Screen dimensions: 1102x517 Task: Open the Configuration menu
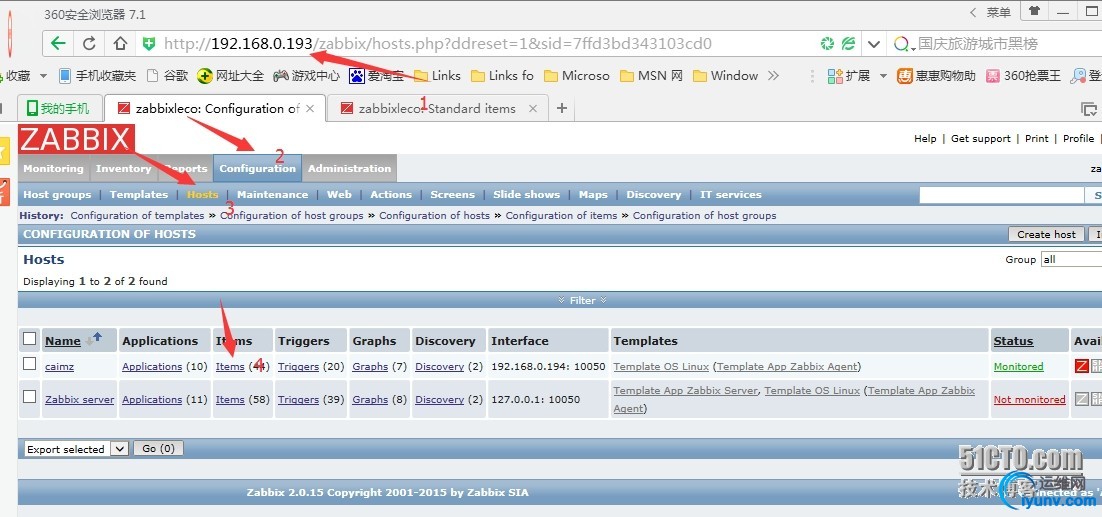point(257,169)
